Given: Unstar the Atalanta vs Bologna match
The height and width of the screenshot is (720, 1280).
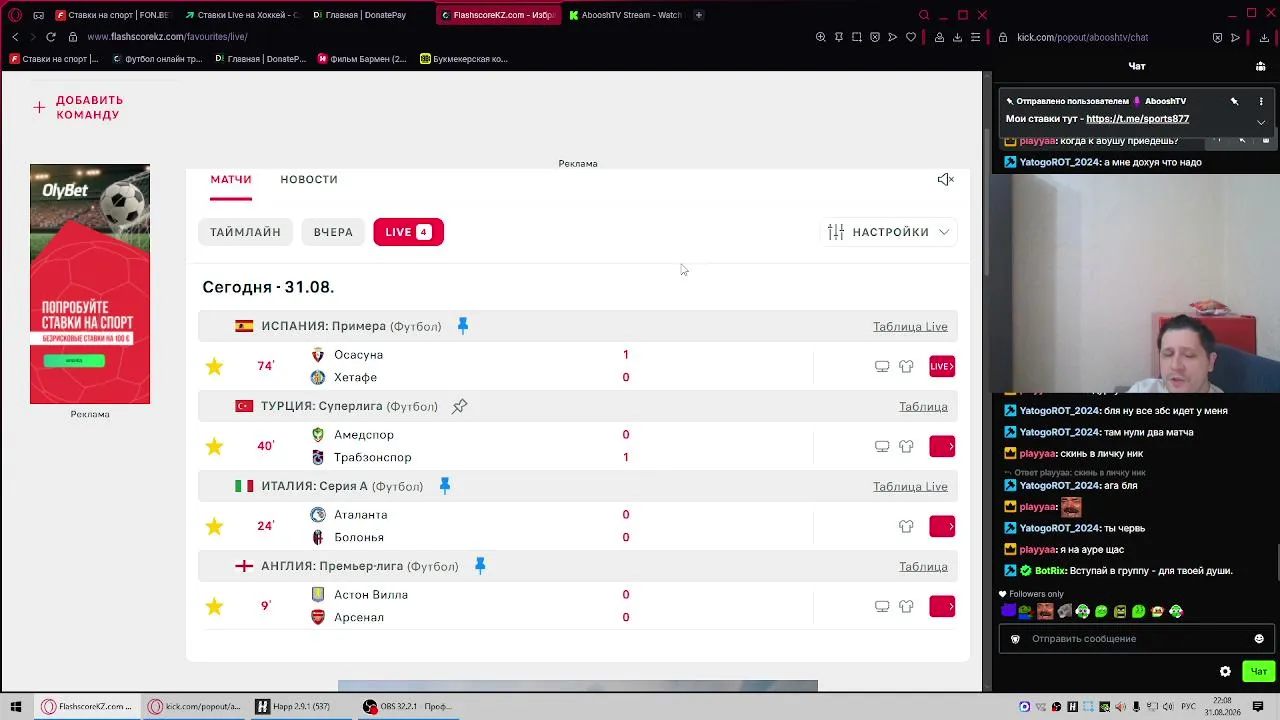Looking at the screenshot, I should [214, 526].
